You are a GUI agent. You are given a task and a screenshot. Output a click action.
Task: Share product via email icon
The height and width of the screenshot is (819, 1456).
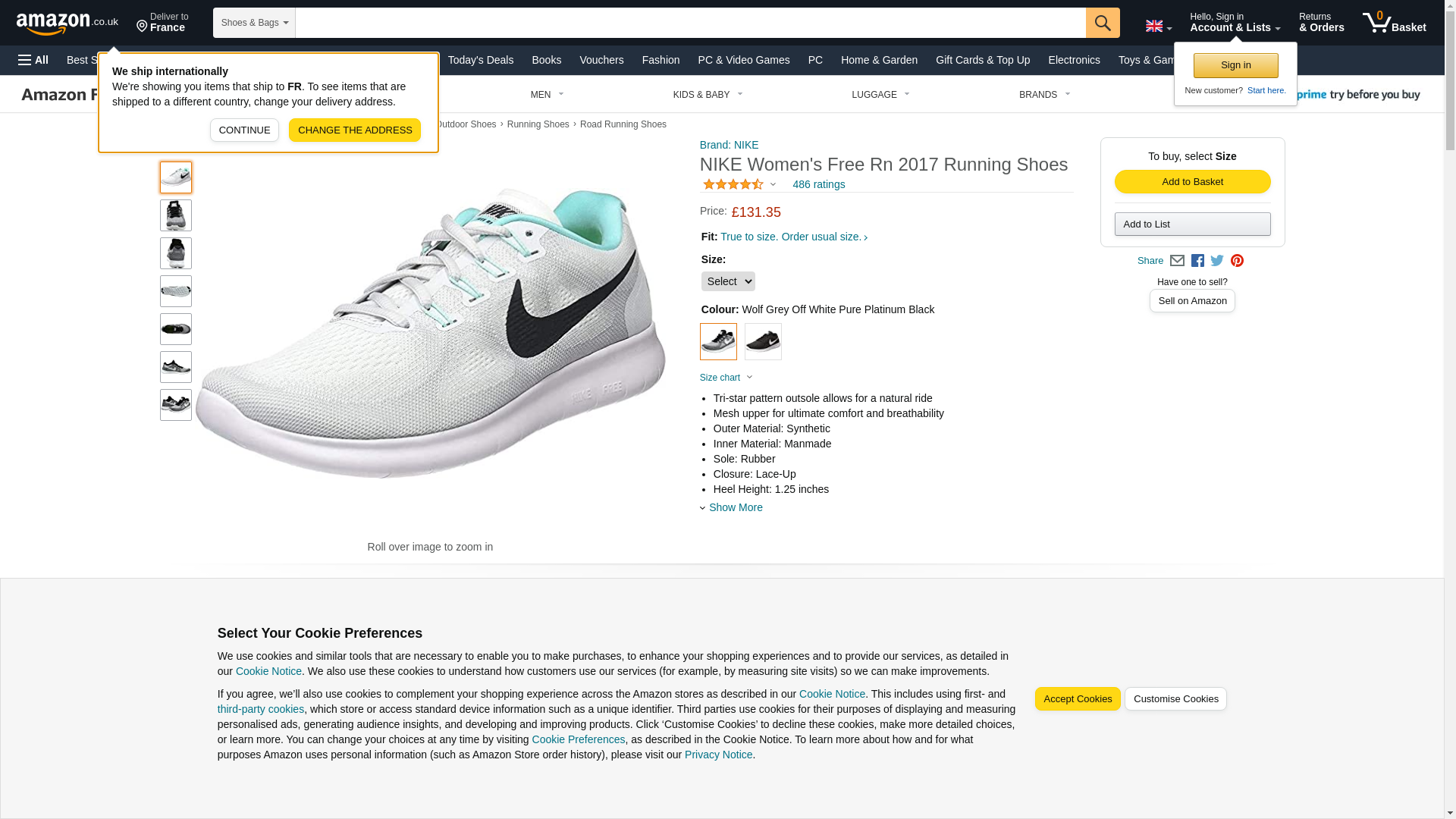tap(1176, 261)
